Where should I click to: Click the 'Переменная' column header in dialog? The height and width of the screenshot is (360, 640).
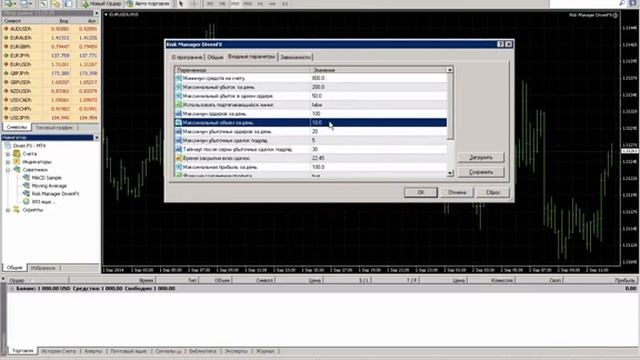(x=242, y=70)
